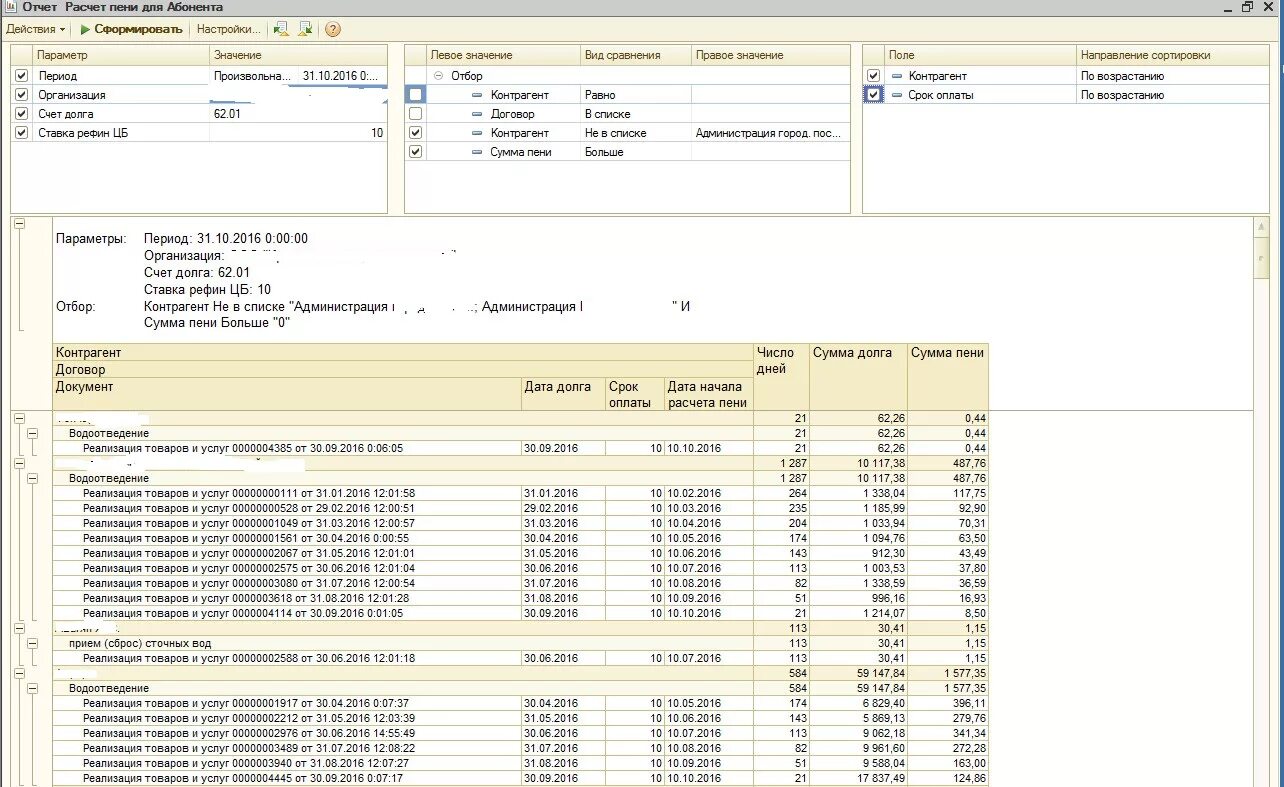Click the Левое значение column header

pos(503,55)
